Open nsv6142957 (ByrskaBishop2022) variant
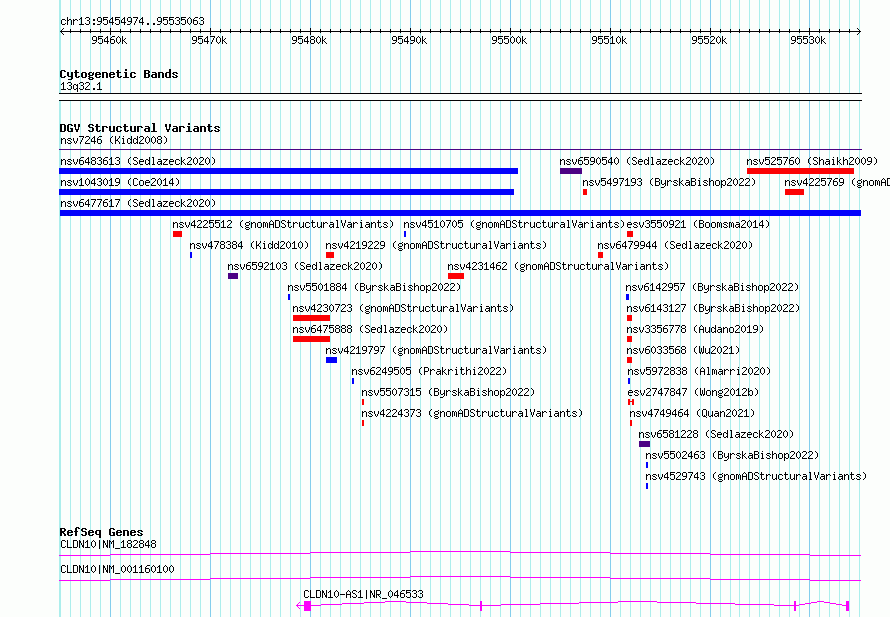The image size is (890, 617). click(712, 287)
